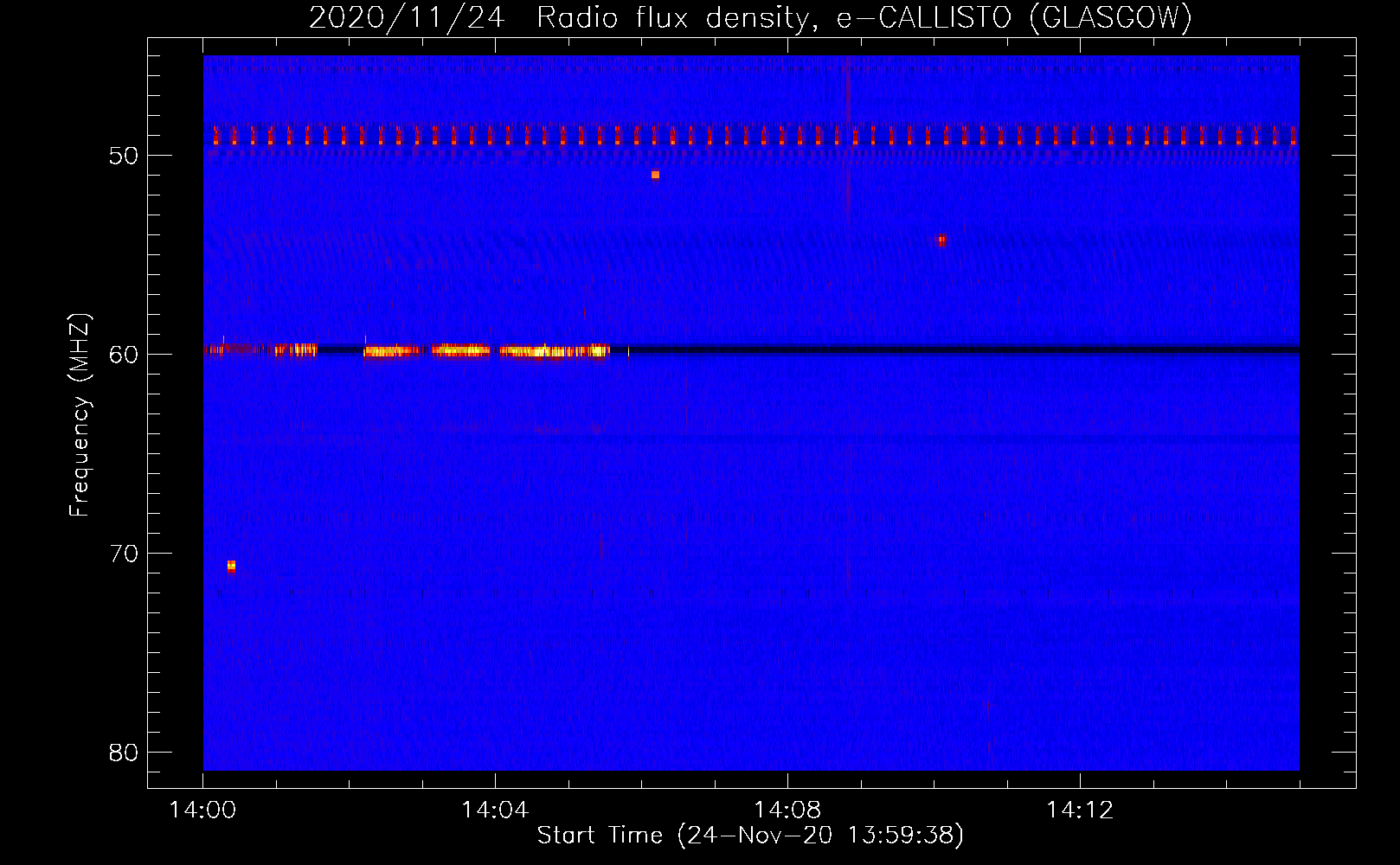Viewport: 1400px width, 865px height.
Task: Click the 50 frequency tick label
Action: click(124, 156)
